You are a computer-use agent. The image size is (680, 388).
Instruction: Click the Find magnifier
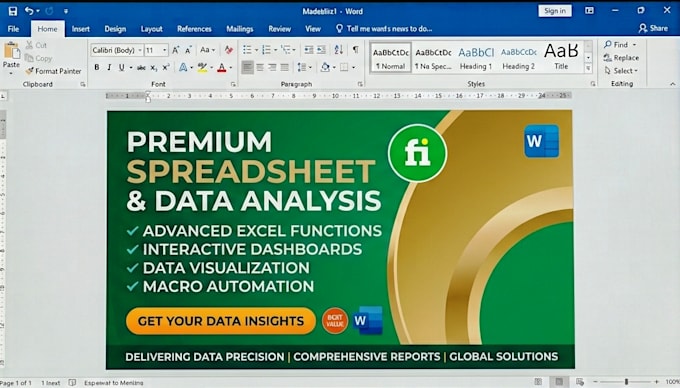(x=608, y=44)
